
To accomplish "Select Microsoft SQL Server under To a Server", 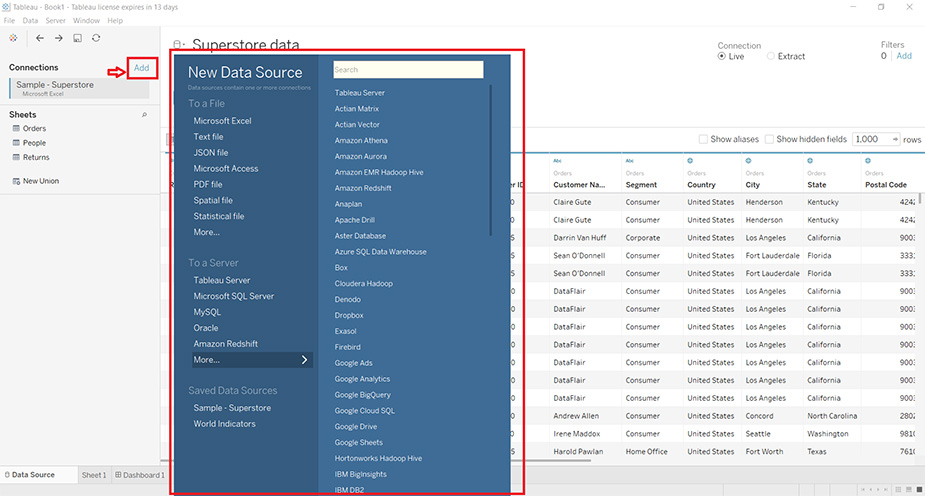I will tap(234, 296).
